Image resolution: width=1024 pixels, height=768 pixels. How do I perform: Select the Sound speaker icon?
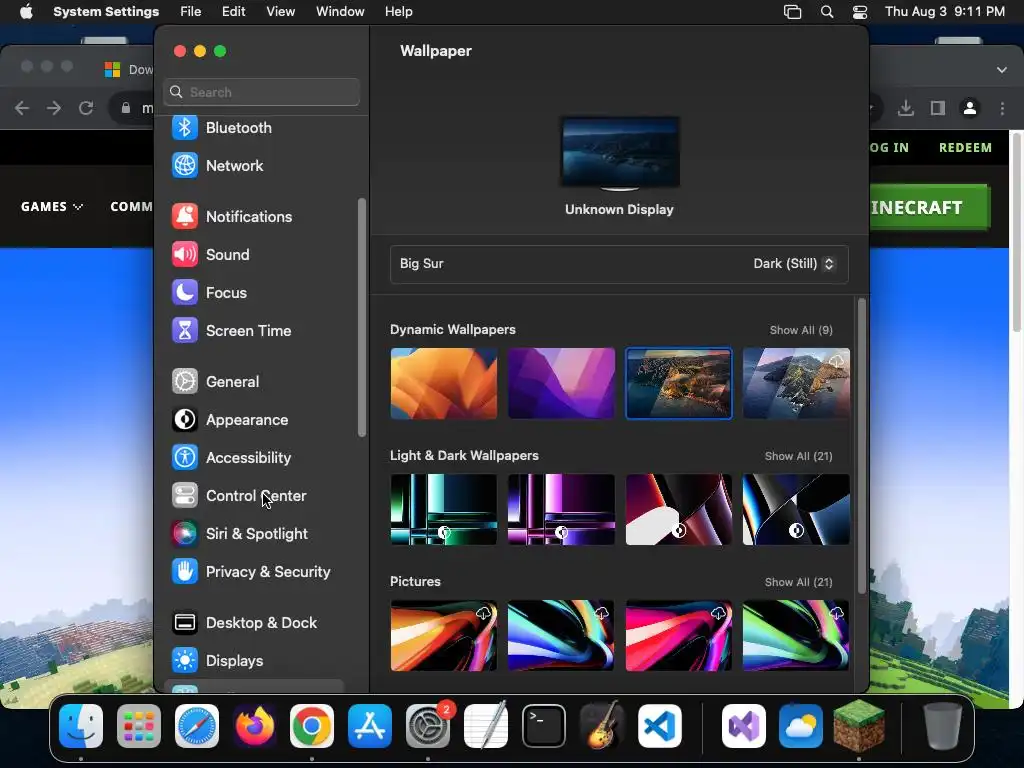[x=185, y=254]
